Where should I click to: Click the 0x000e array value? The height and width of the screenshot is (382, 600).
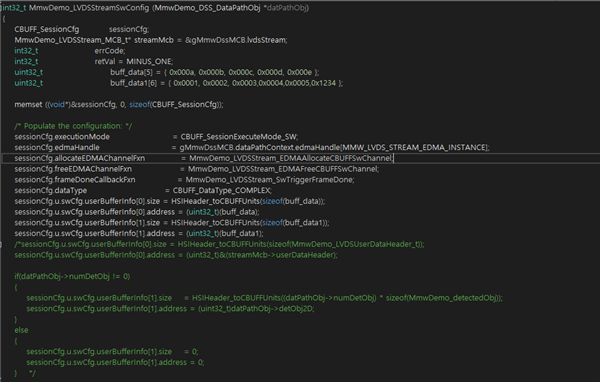(299, 72)
